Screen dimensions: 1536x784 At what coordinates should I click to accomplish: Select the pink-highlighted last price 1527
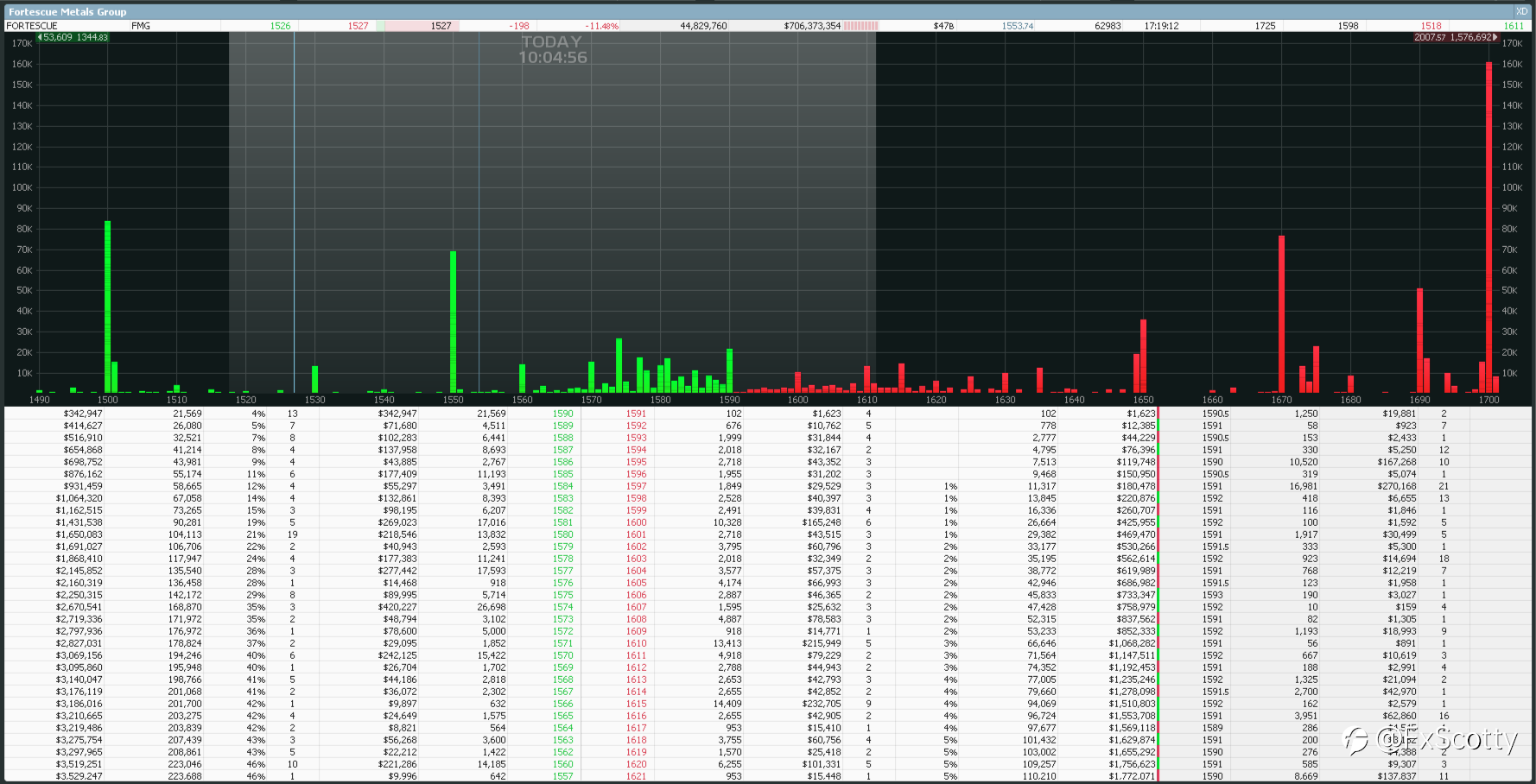[x=441, y=26]
